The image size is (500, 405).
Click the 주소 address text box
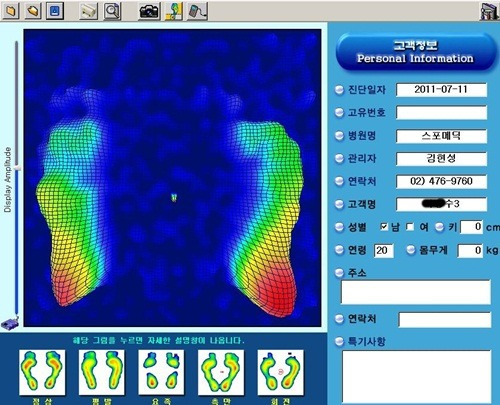pyautogui.click(x=416, y=292)
